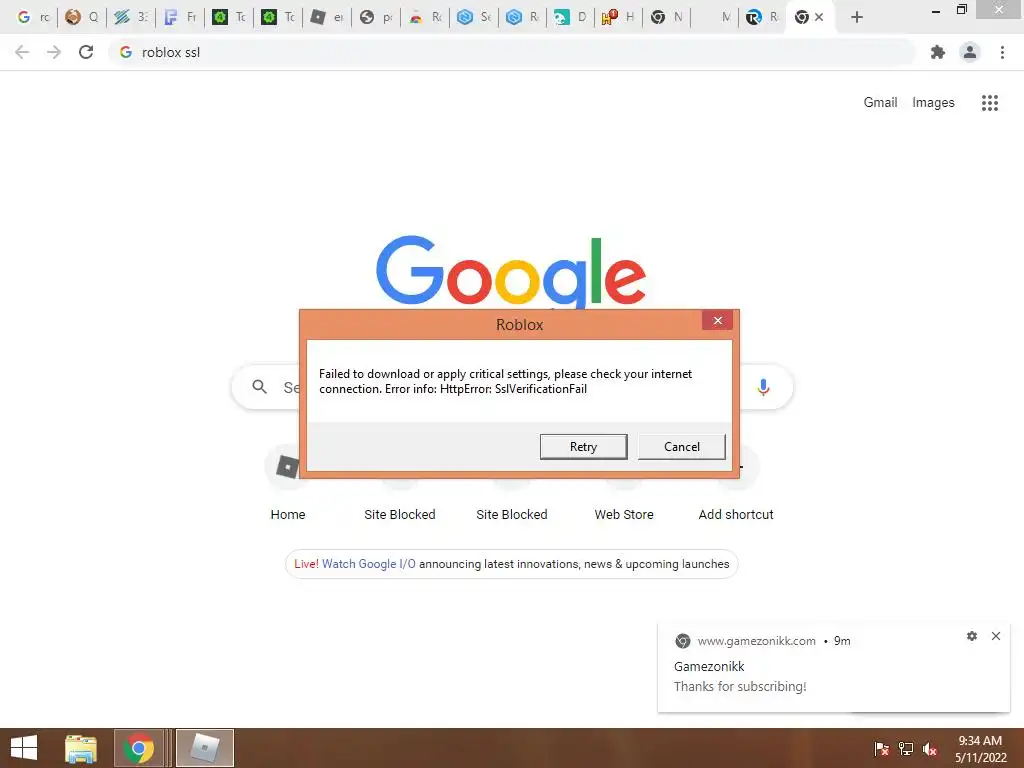Open the Web Store shortcut
This screenshot has height=768, width=1024.
click(x=624, y=515)
